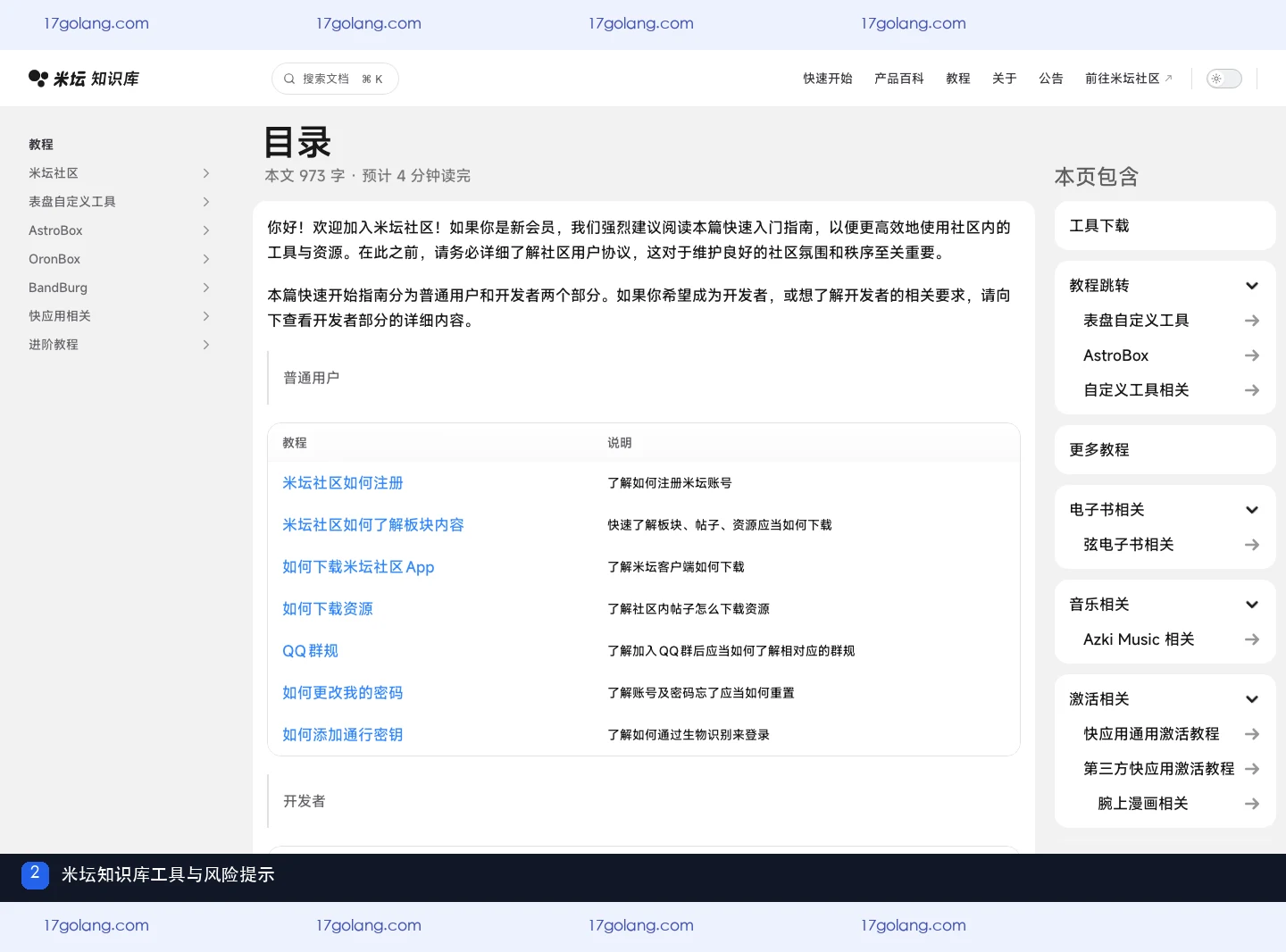Jump to 工具下载 section
This screenshot has height=952, width=1286.
(1165, 226)
